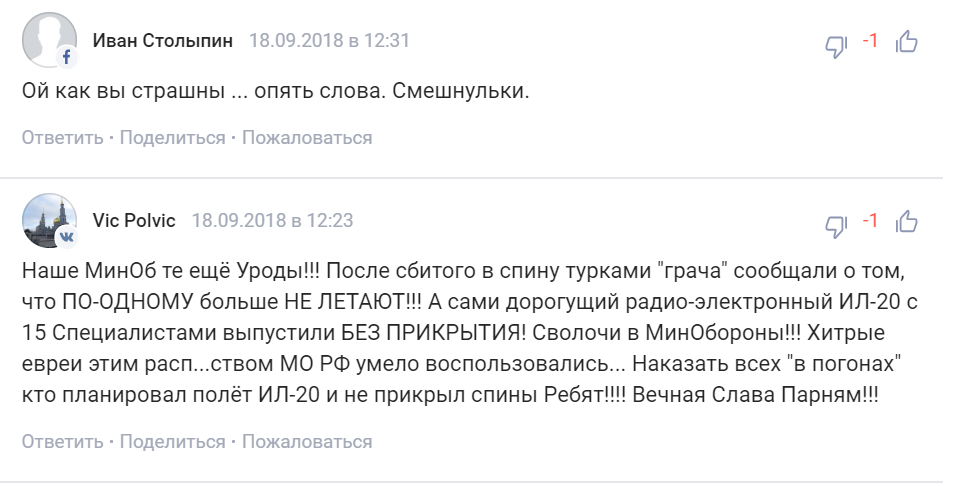Report Vic Polvic's comment via Пожаловаться
Screen dimensions: 957x486
pos(307,442)
